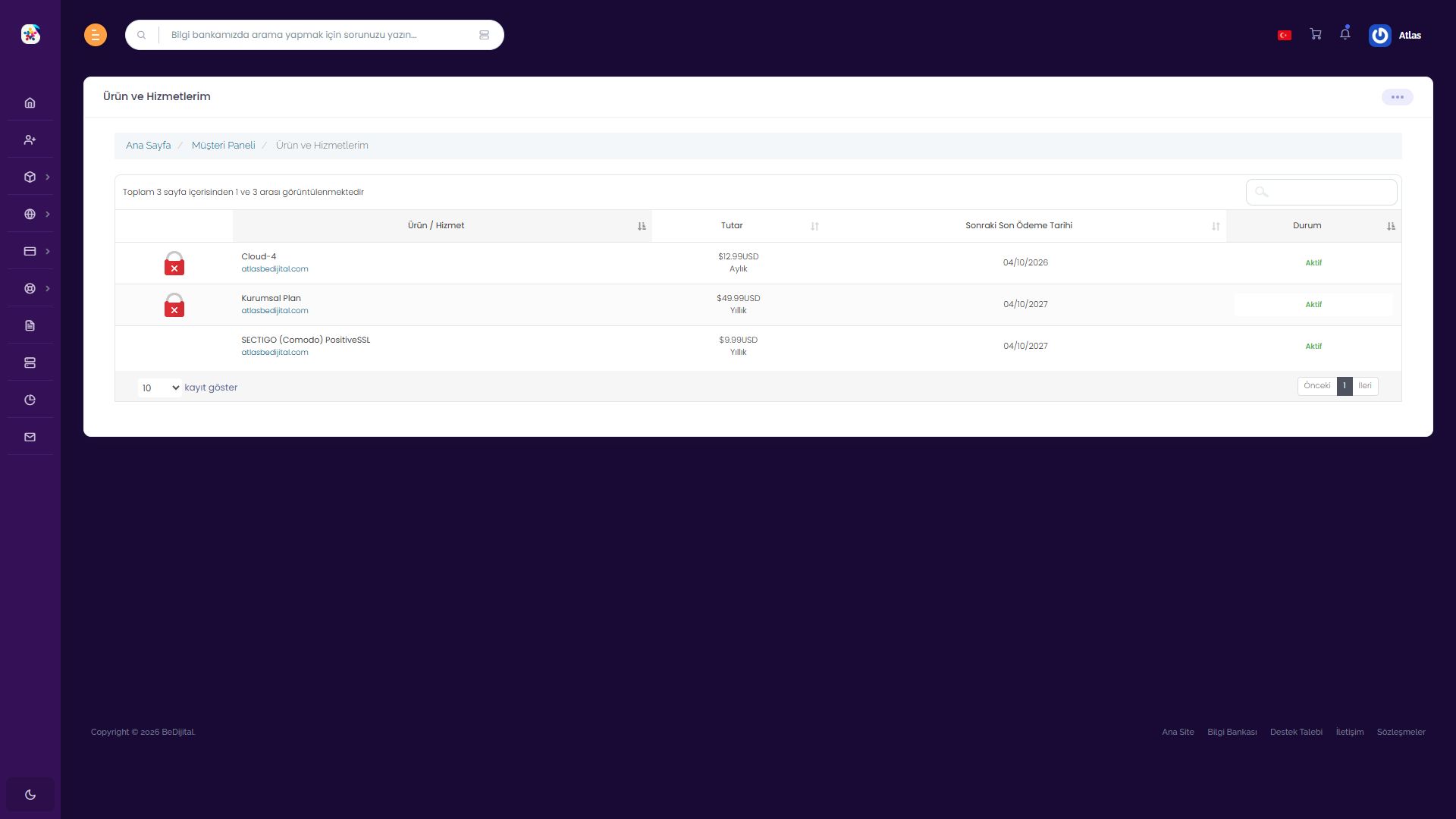Select page 1 in pagination
Screen dimensions: 1456x819
coord(1345,386)
